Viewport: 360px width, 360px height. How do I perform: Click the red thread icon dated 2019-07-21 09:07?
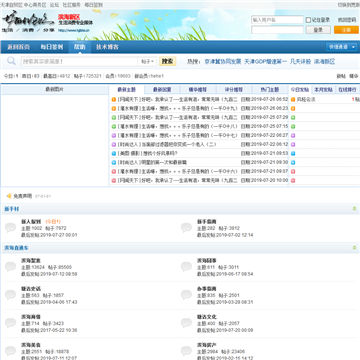pyautogui.click(x=114, y=172)
